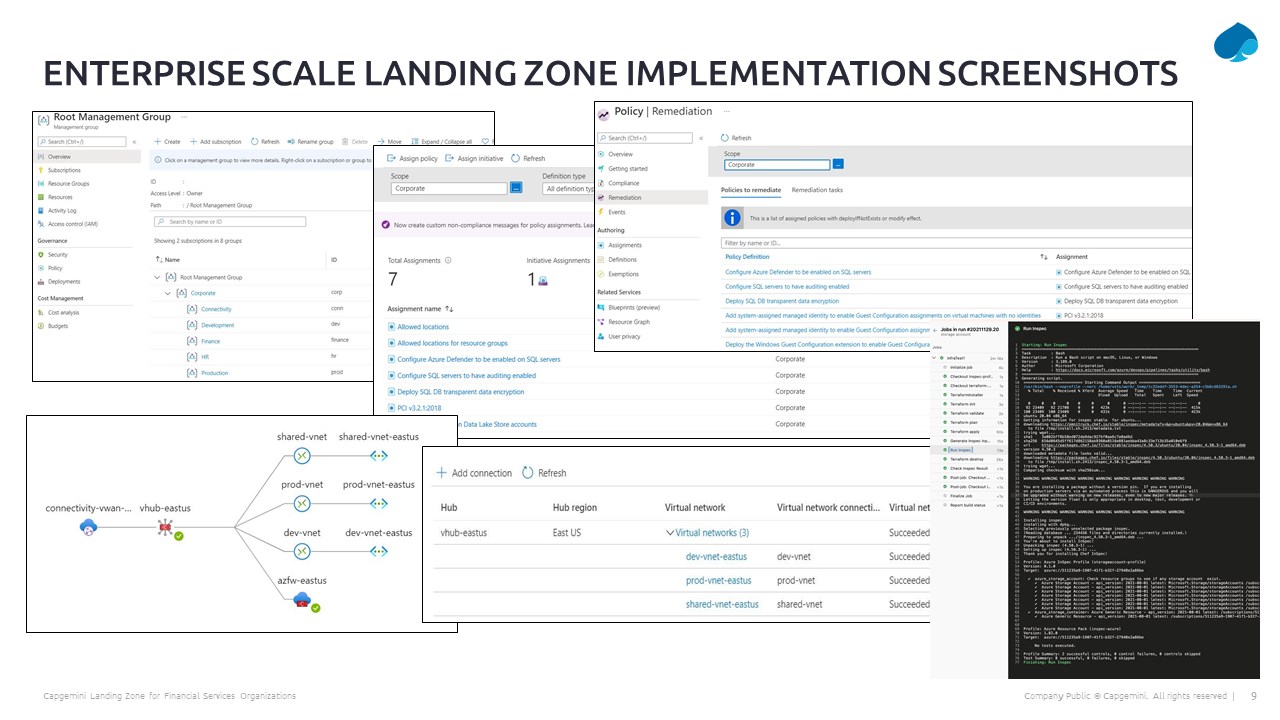Click the Refresh icon in Root Management Group toolbar
This screenshot has width=1280, height=720.
click(255, 142)
